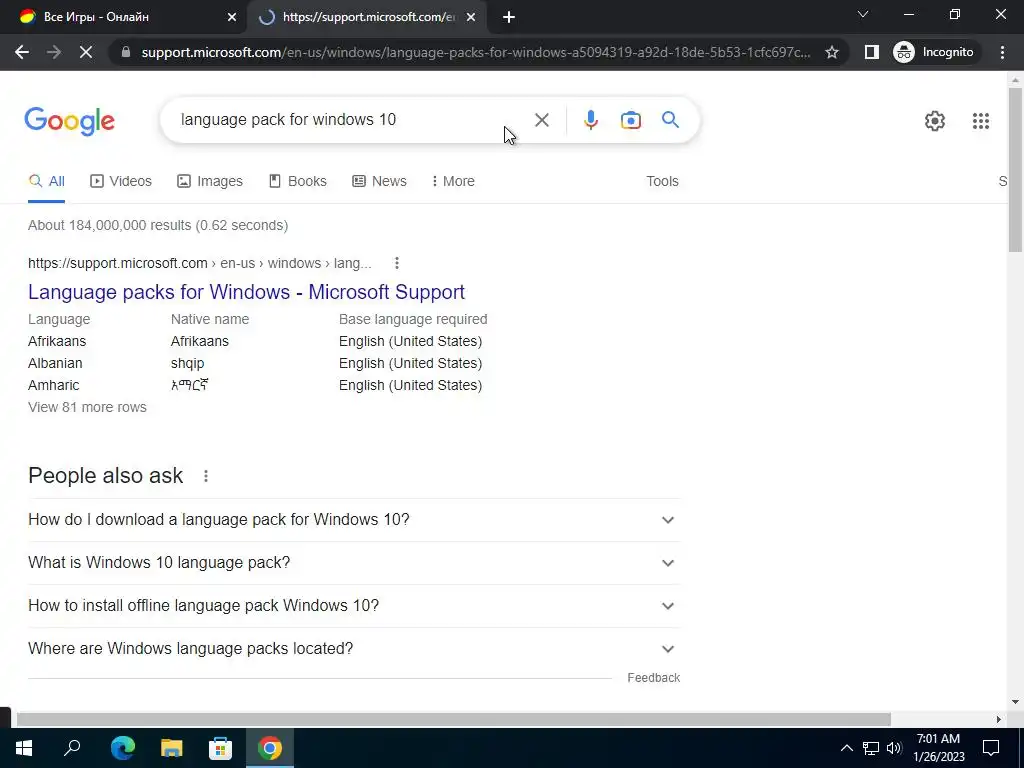Click Albanian table row entry
Screen dimensions: 1024x768
pos(55,364)
